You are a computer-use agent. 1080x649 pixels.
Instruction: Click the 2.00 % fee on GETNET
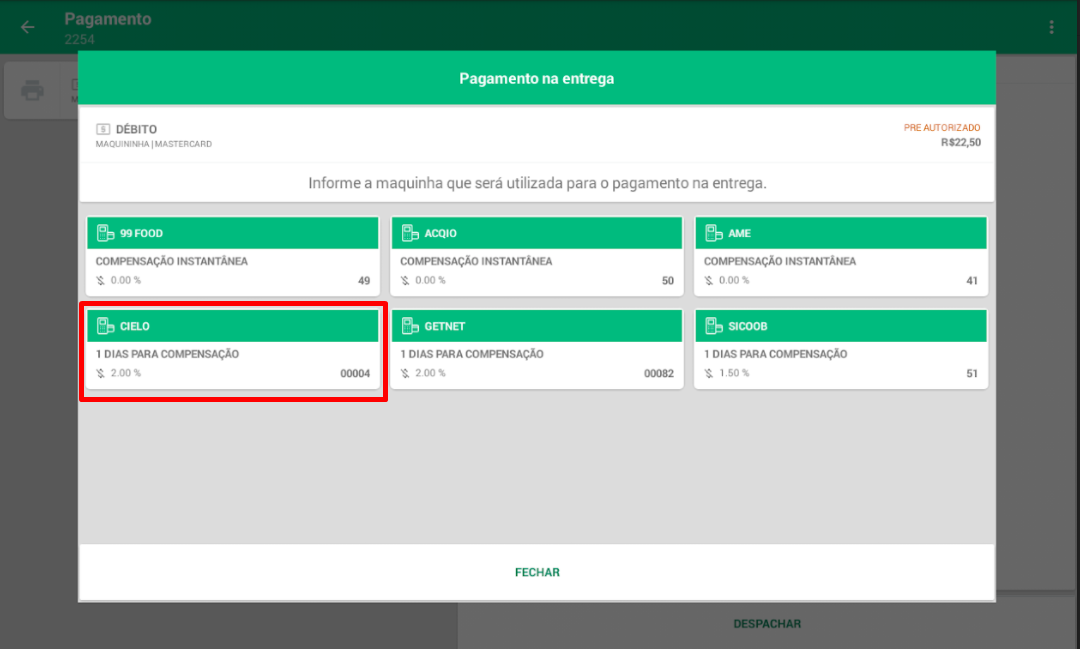430,373
